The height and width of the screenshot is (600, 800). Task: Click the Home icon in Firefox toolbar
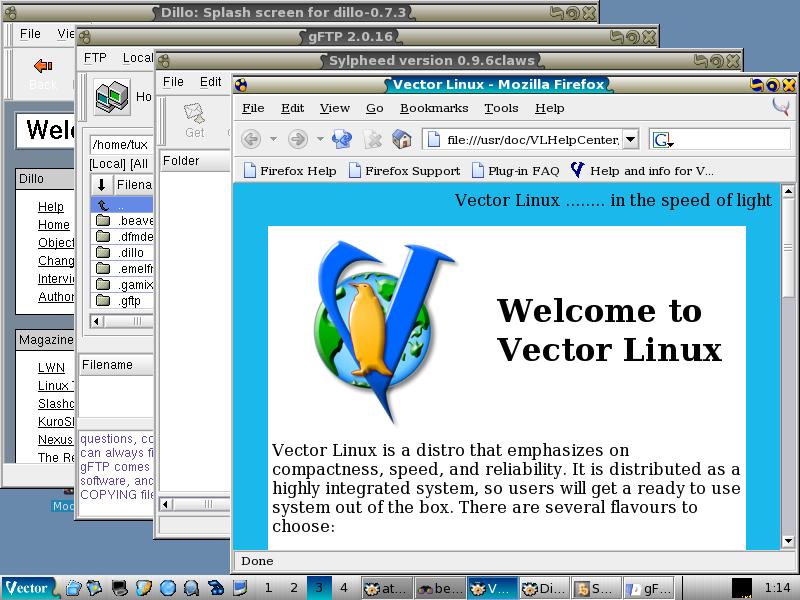(402, 139)
